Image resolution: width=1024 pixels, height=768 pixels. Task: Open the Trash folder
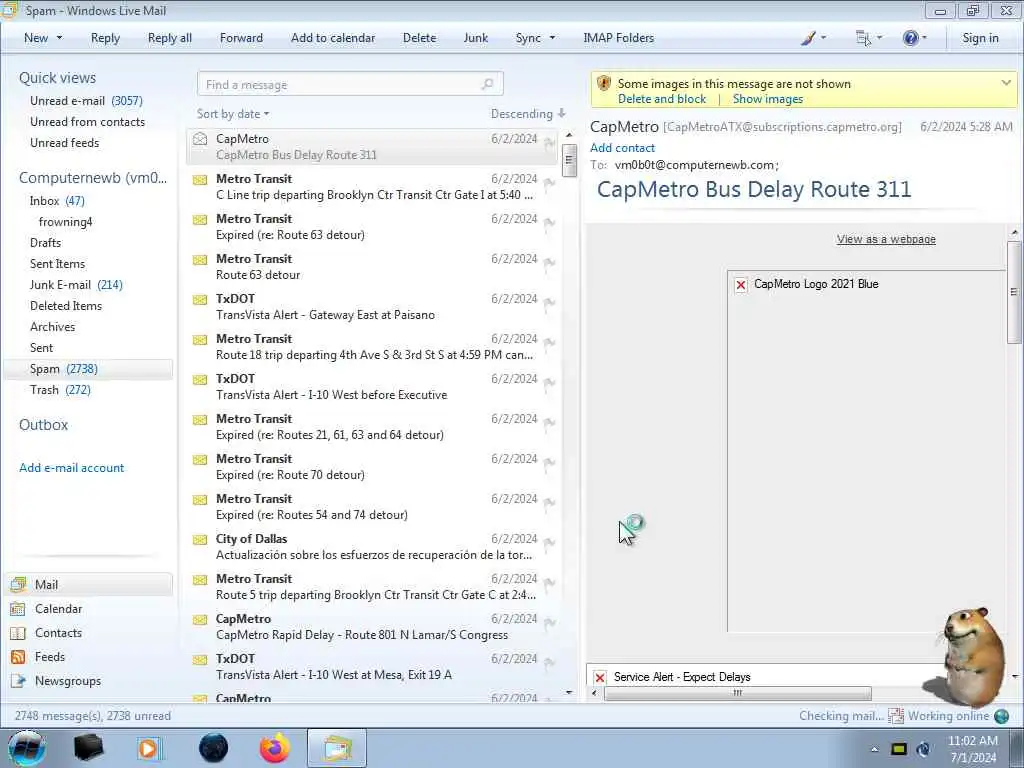click(60, 390)
